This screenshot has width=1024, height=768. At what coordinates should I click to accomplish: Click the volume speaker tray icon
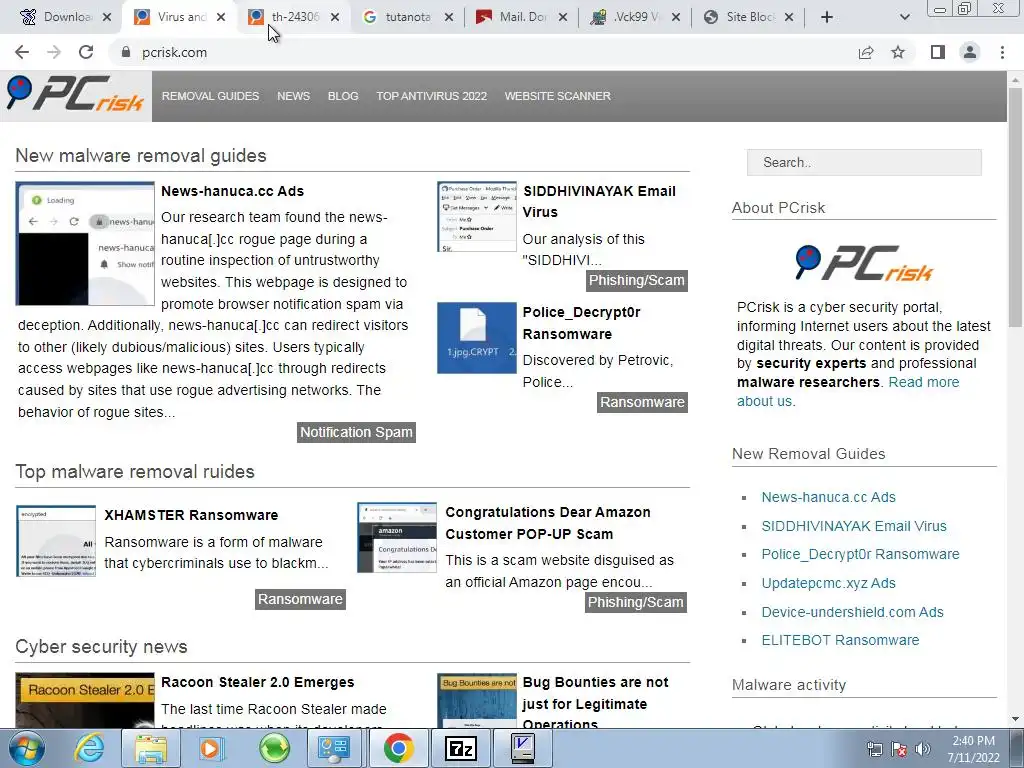pos(922,749)
